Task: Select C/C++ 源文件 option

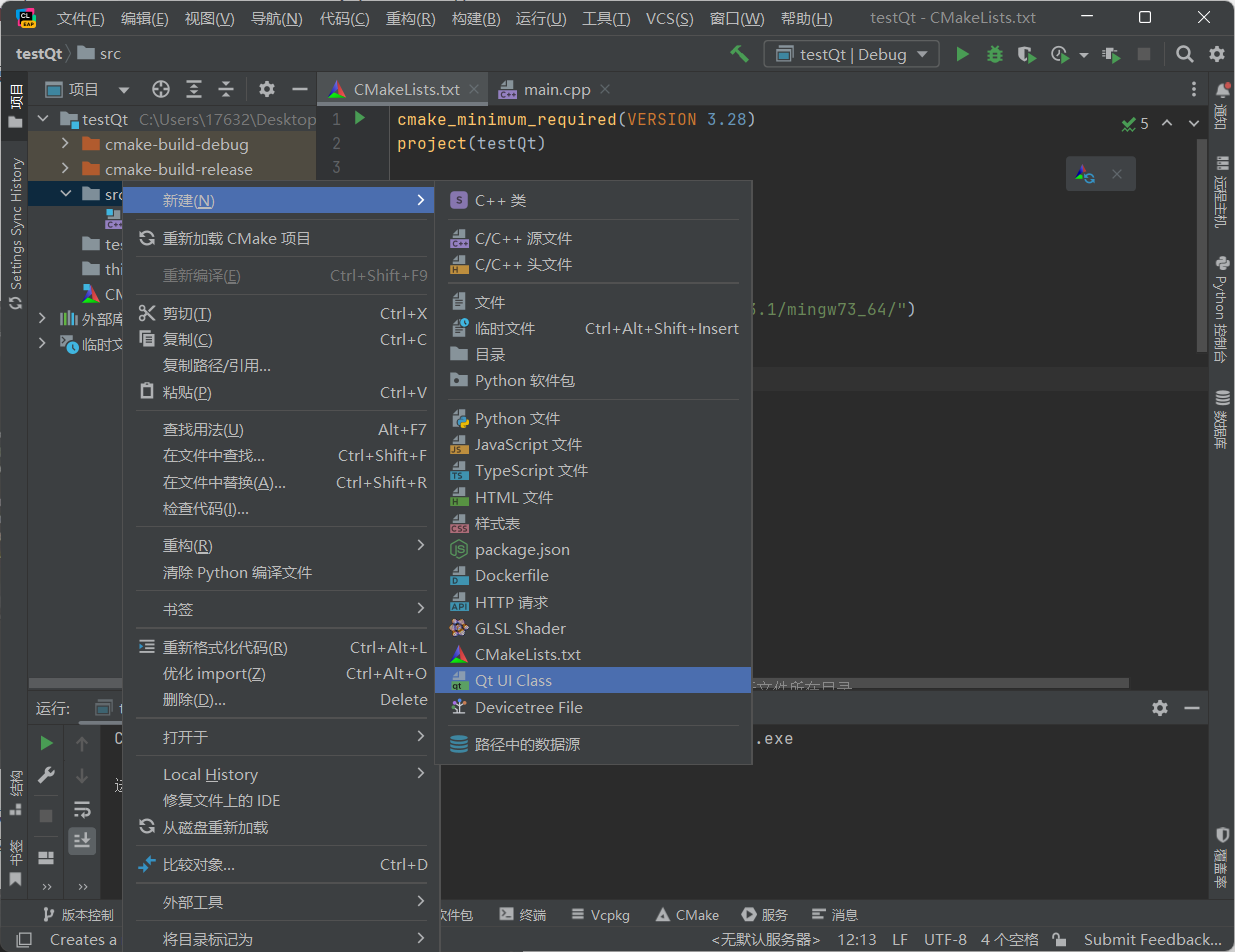Action: coord(593,238)
